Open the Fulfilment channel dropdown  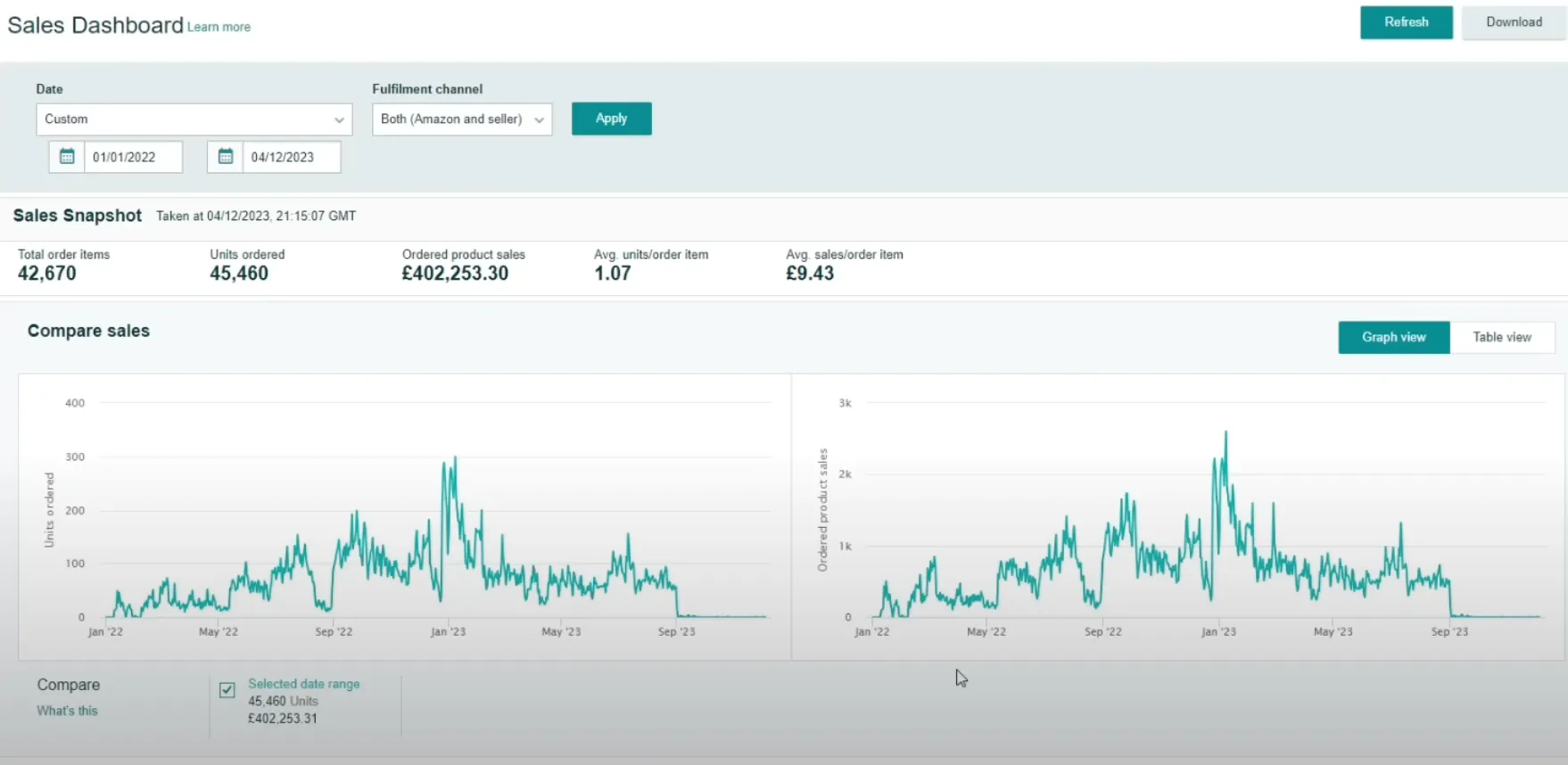[462, 119]
